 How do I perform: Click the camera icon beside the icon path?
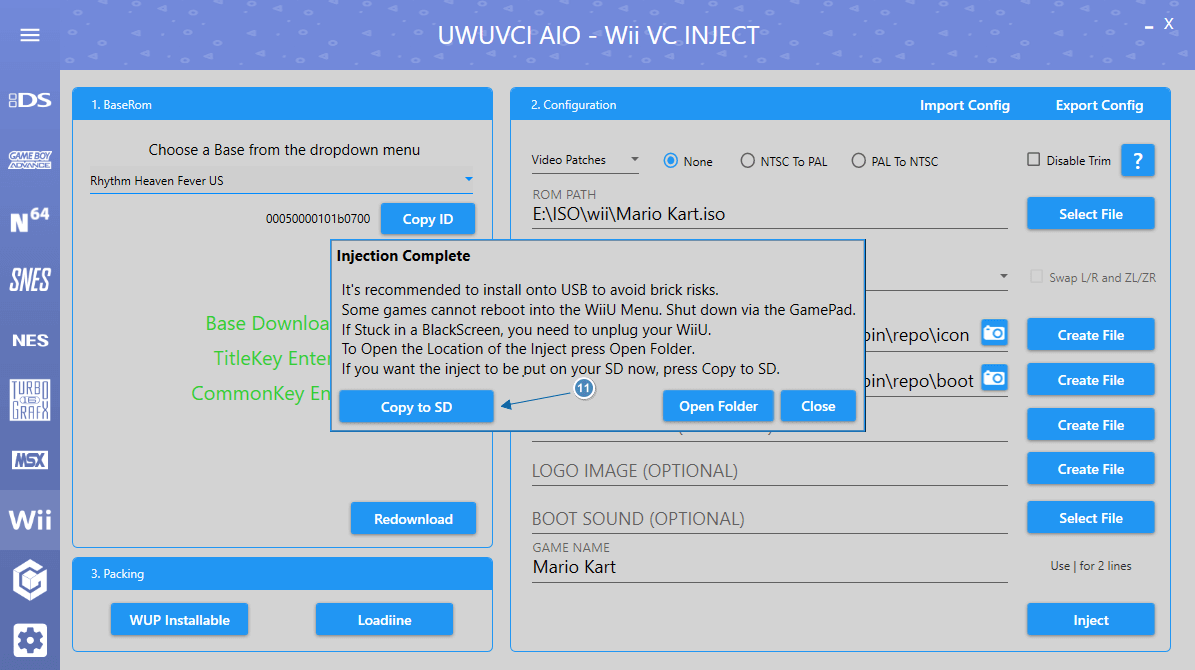(994, 333)
